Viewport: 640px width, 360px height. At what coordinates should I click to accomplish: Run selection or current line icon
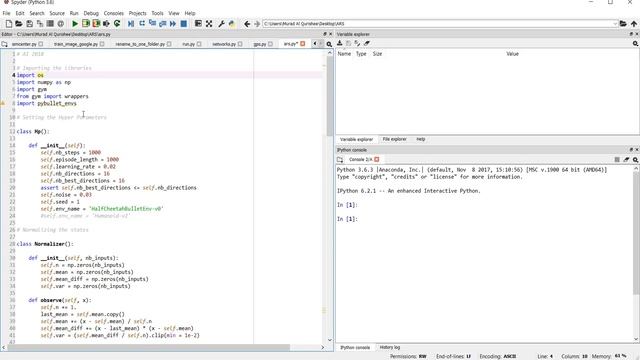[107, 24]
